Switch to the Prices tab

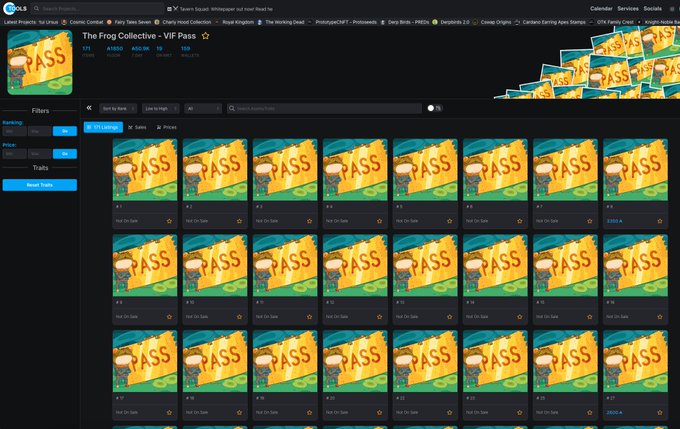point(167,127)
